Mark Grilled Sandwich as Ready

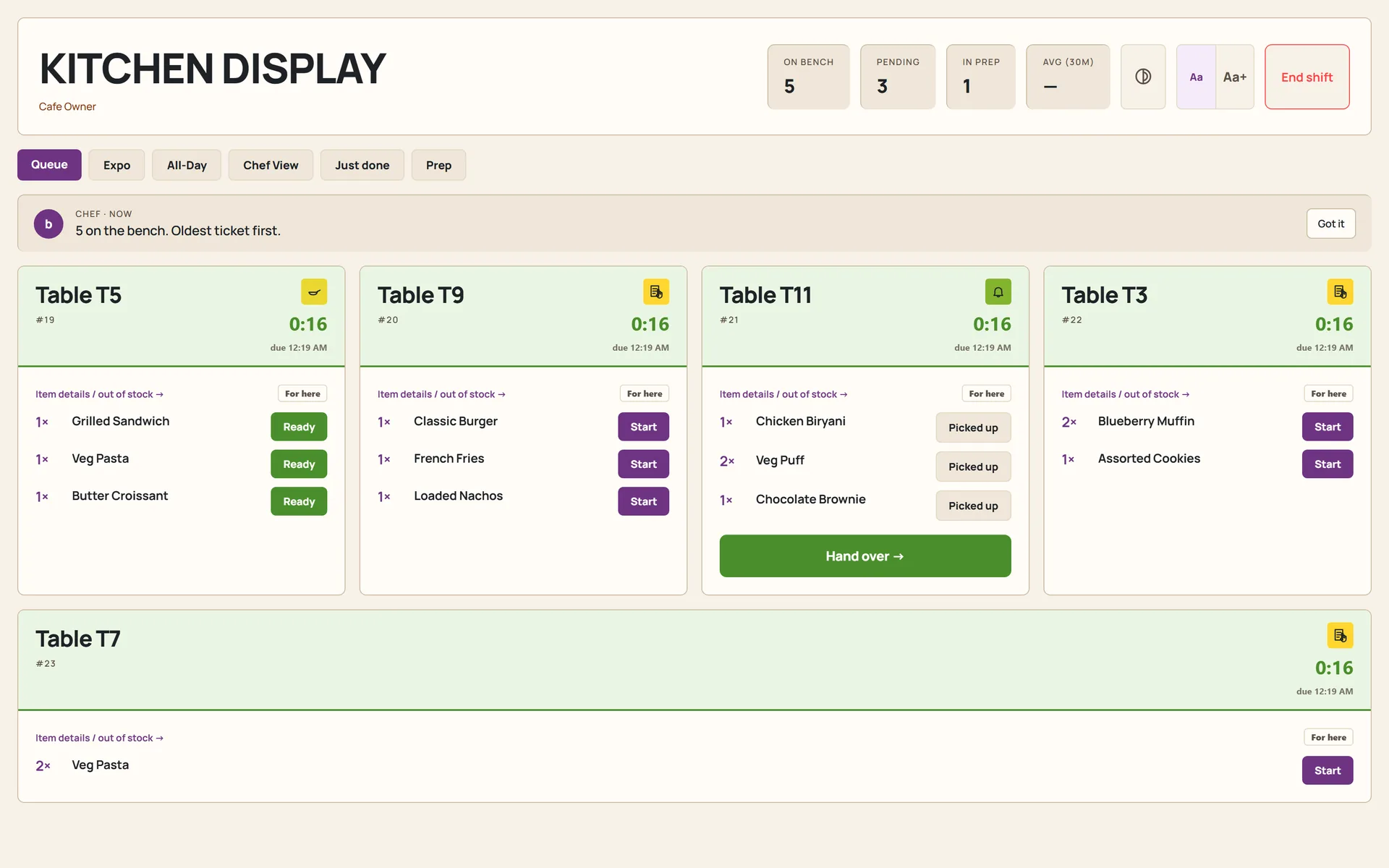pyautogui.click(x=299, y=427)
